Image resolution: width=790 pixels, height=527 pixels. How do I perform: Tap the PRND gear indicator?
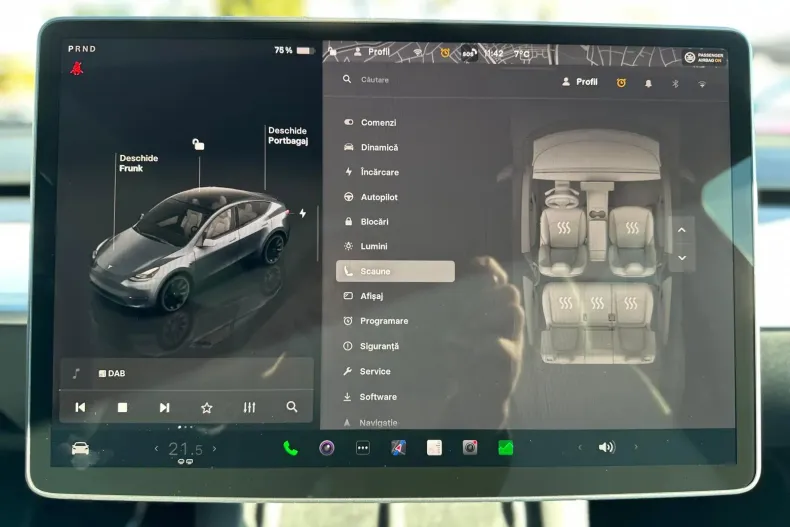click(82, 49)
